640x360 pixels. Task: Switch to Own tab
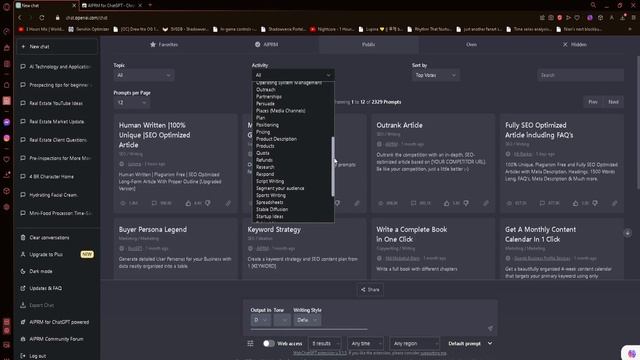click(471, 44)
